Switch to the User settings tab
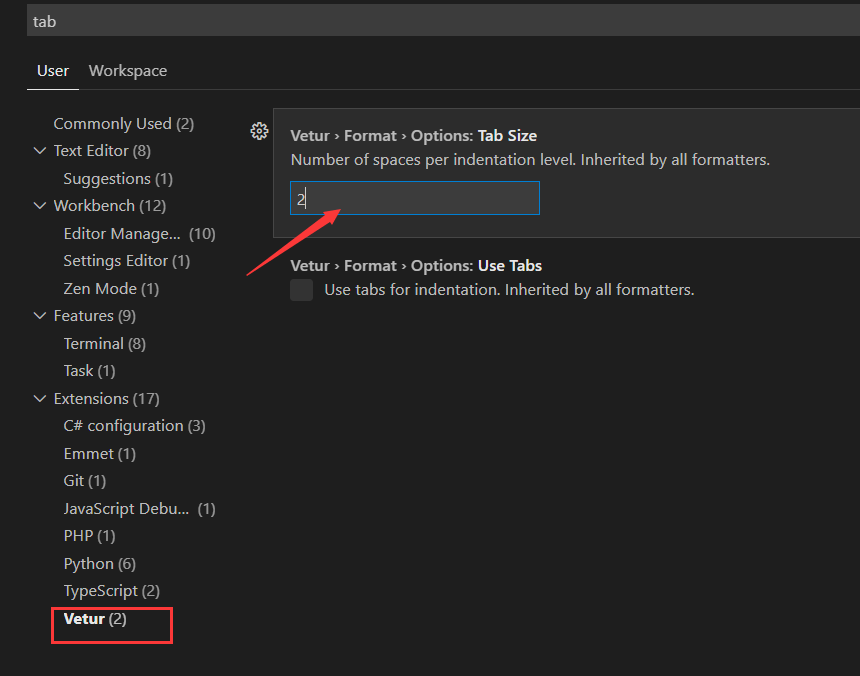 tap(52, 71)
